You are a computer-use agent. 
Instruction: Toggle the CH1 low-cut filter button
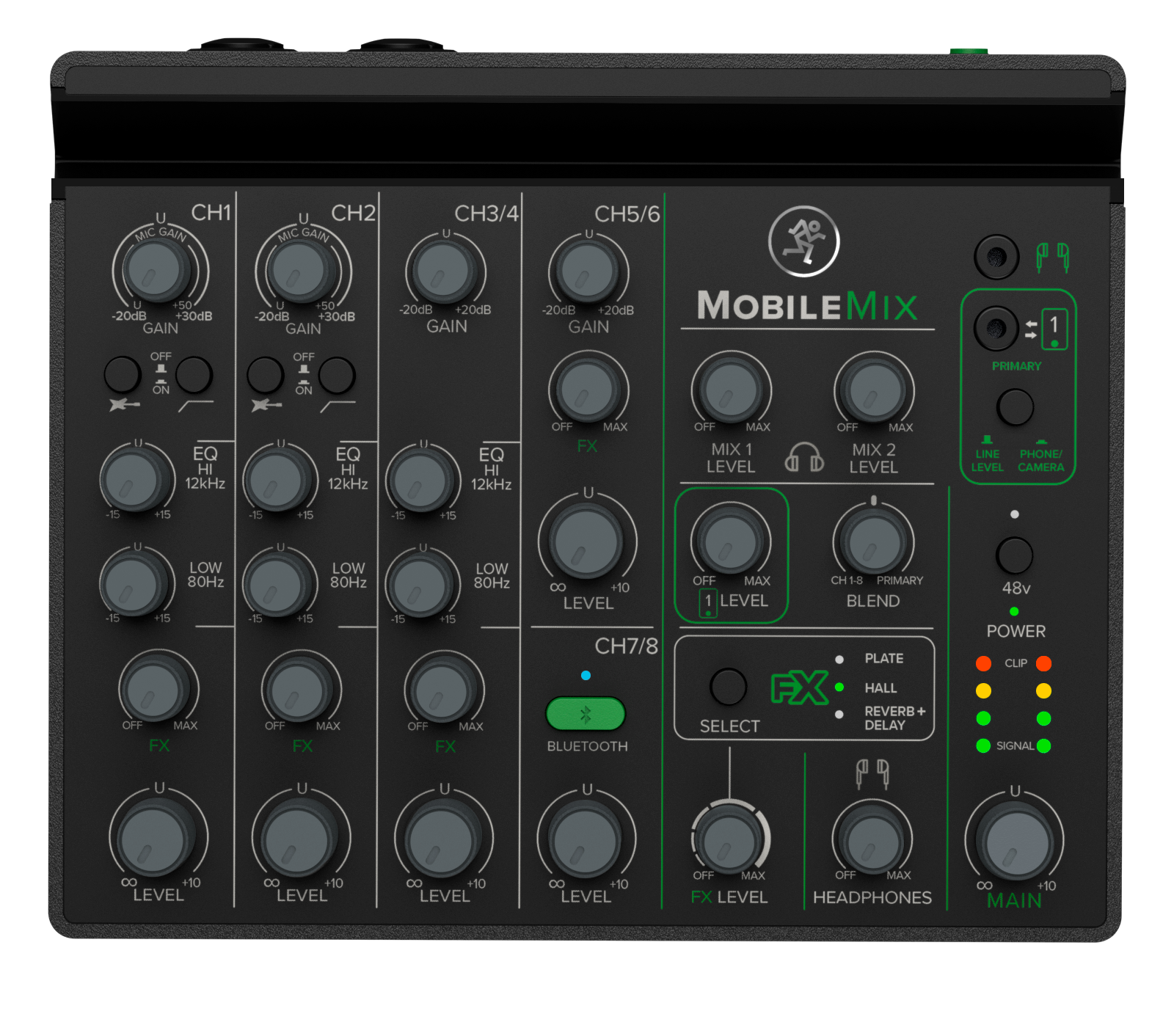pyautogui.click(x=194, y=375)
